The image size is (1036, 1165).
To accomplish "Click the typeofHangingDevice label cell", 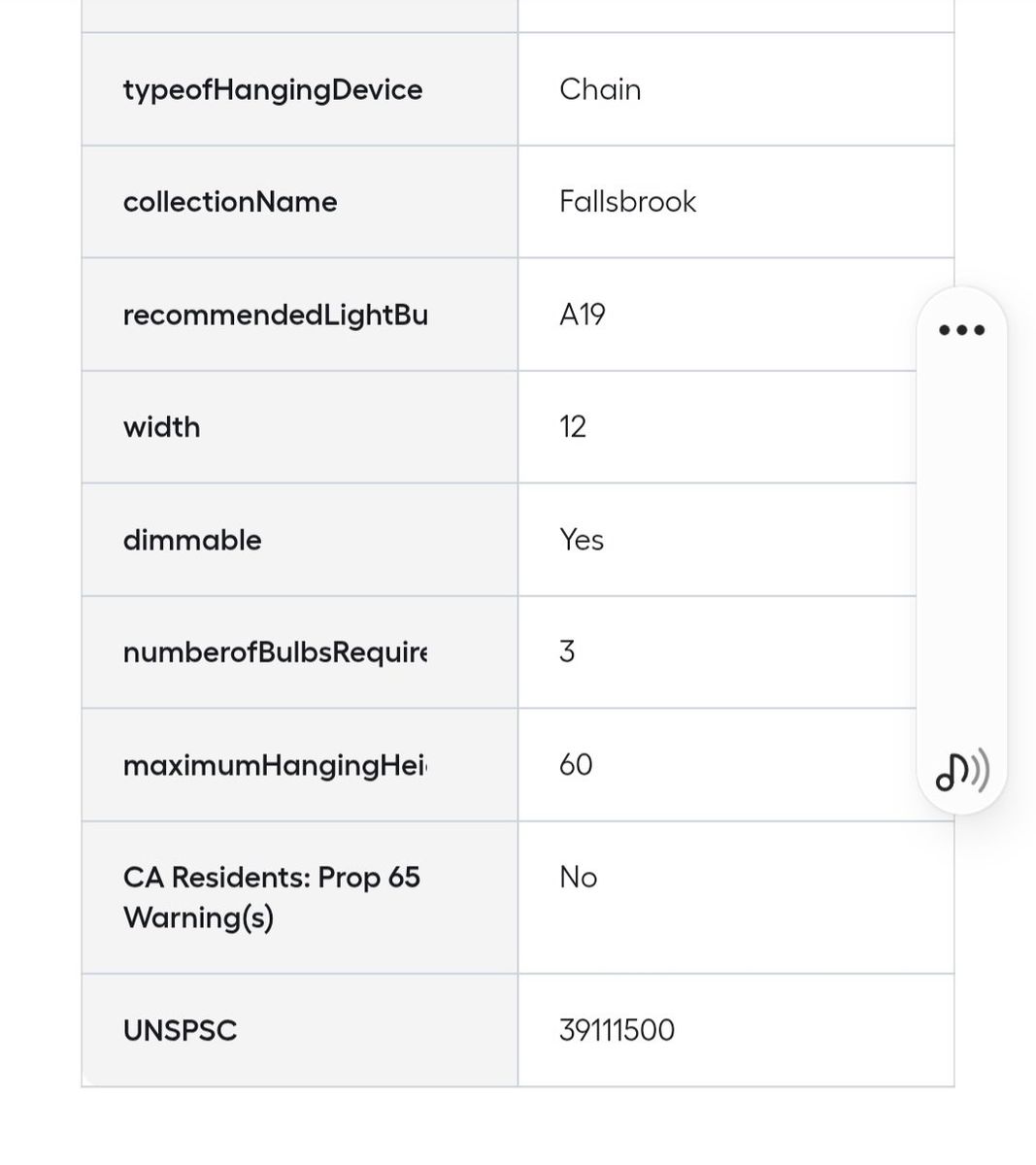I will pyautogui.click(x=273, y=89).
